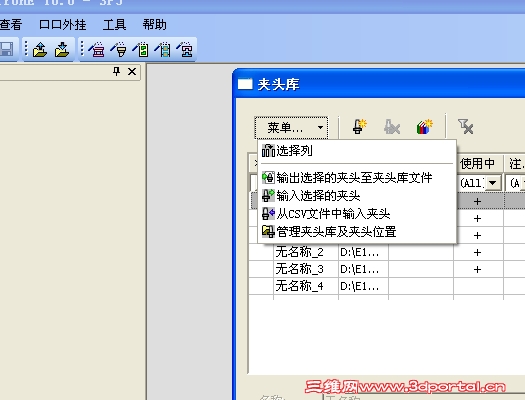Select the 无名称_3 row name

pyautogui.click(x=299, y=269)
